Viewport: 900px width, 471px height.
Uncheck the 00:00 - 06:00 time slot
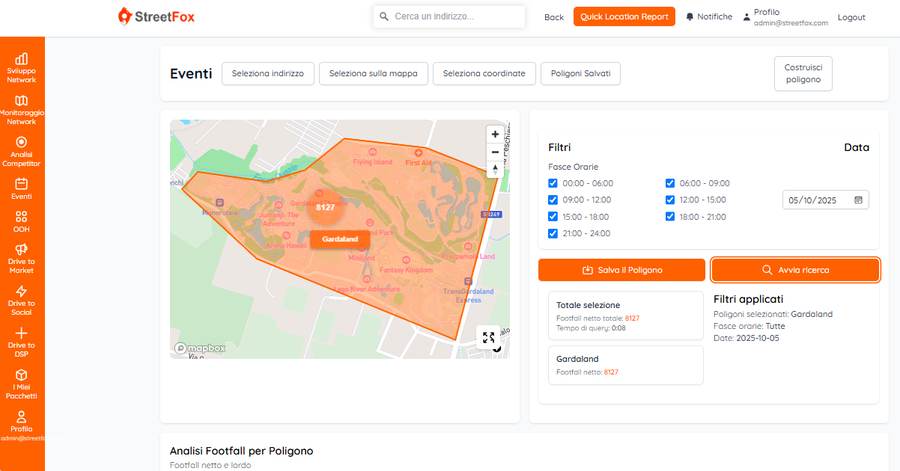(x=553, y=183)
